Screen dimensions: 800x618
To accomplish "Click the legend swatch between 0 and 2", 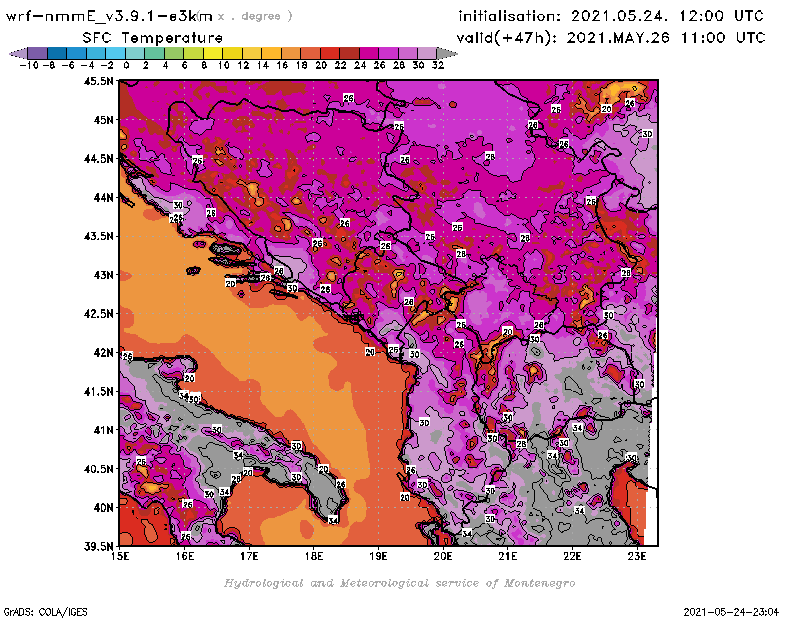I will [x=135, y=53].
